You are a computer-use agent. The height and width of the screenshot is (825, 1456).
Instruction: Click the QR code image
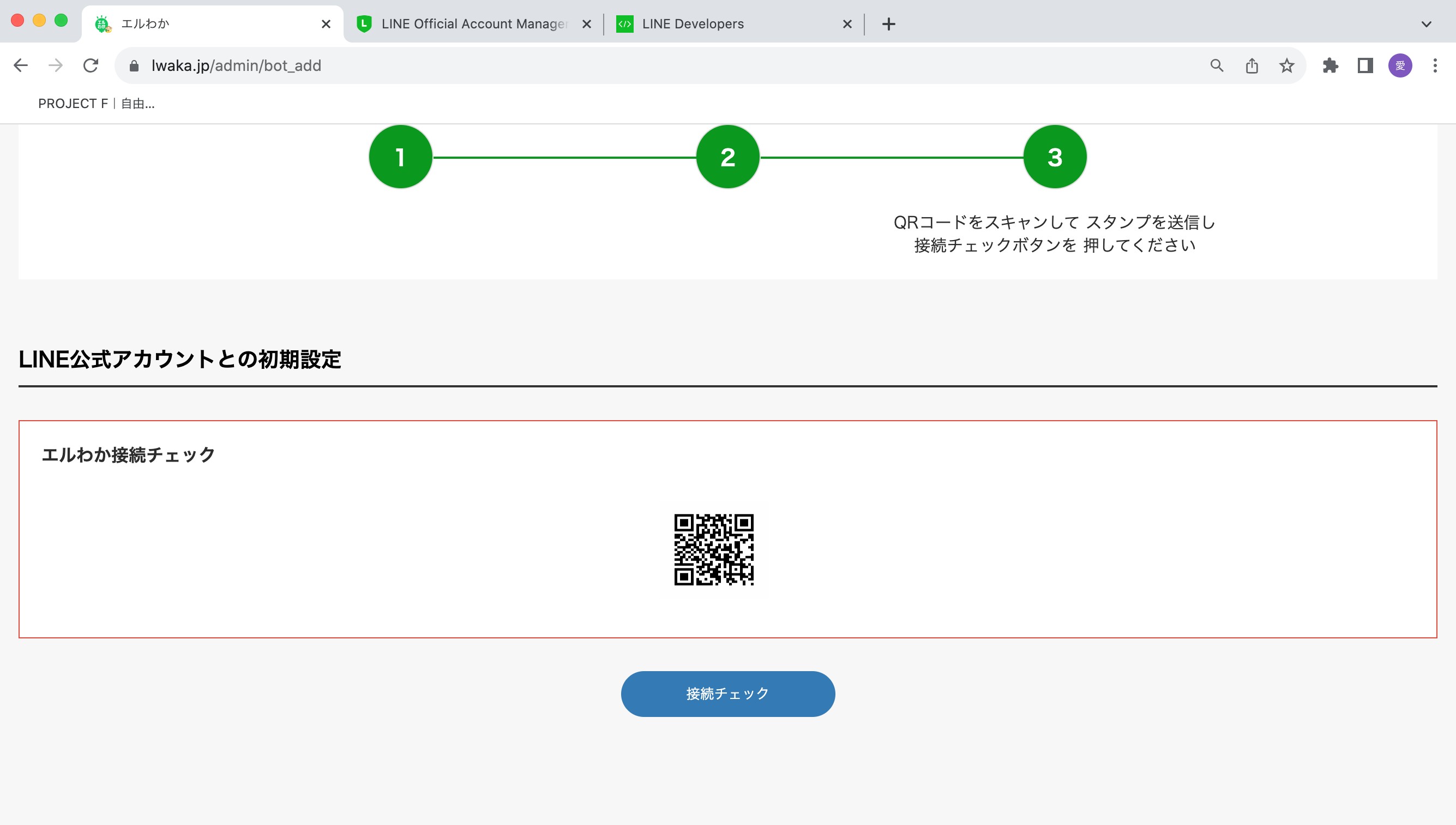[714, 549]
